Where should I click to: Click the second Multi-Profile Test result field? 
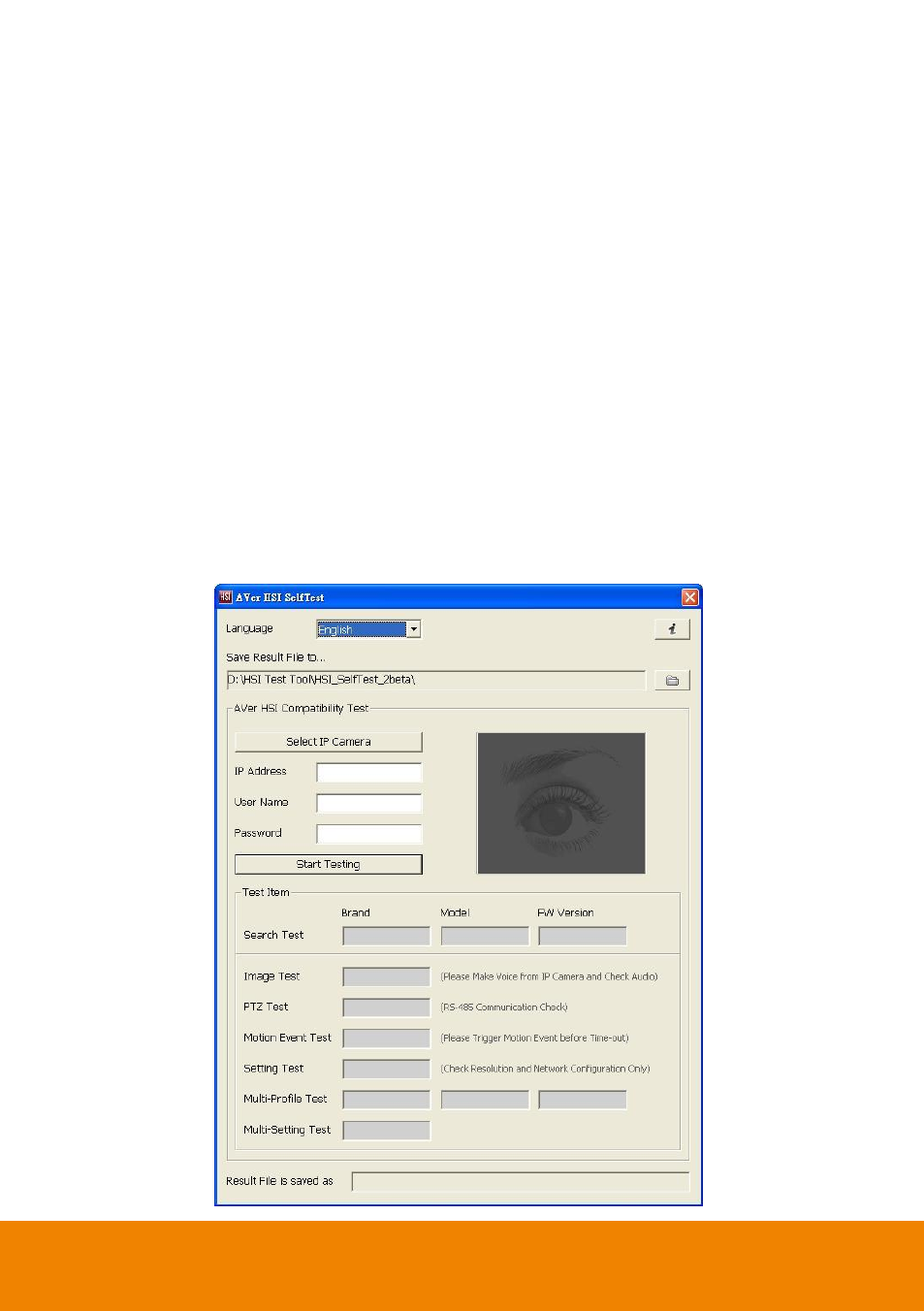[485, 1100]
